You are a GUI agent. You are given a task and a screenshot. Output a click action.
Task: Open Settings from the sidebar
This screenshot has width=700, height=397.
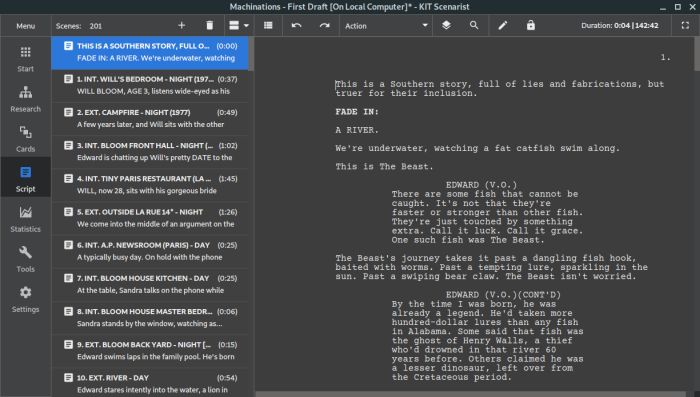point(25,299)
